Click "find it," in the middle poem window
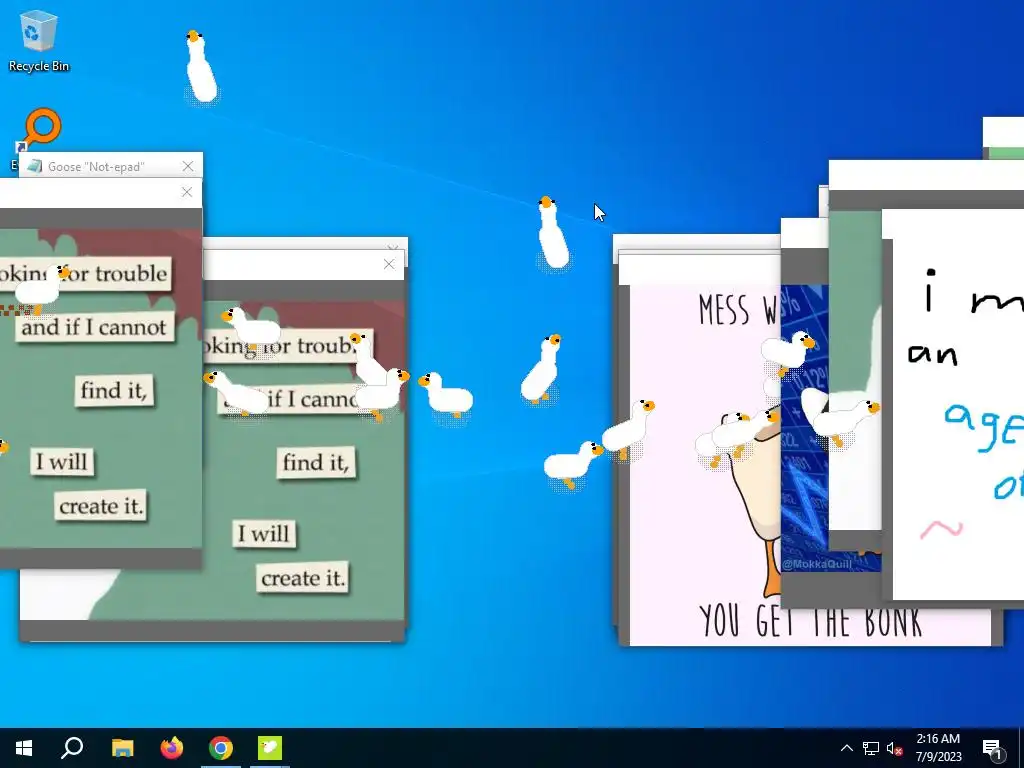This screenshot has width=1024, height=768. click(x=316, y=462)
